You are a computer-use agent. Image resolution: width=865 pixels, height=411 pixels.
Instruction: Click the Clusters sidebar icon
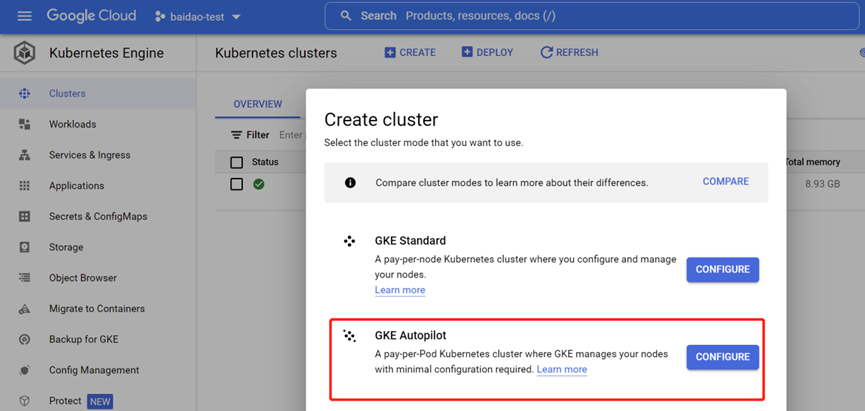tap(24, 93)
